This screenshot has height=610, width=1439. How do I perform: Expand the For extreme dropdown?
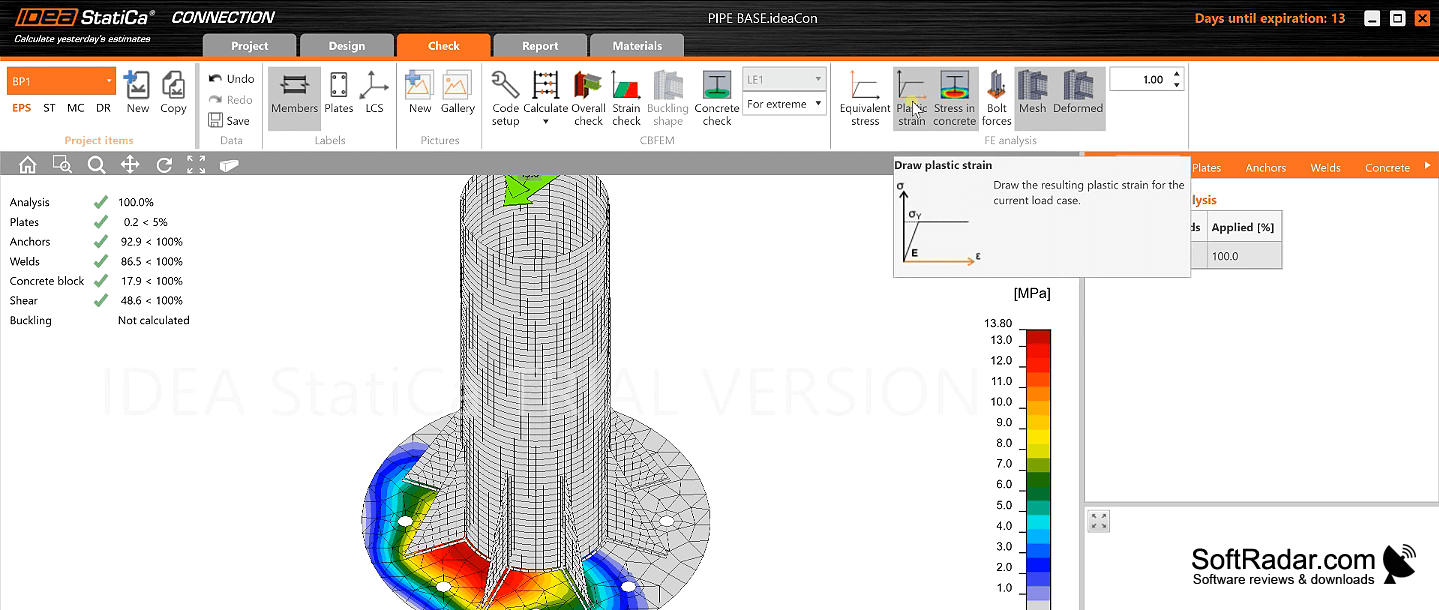coord(784,104)
